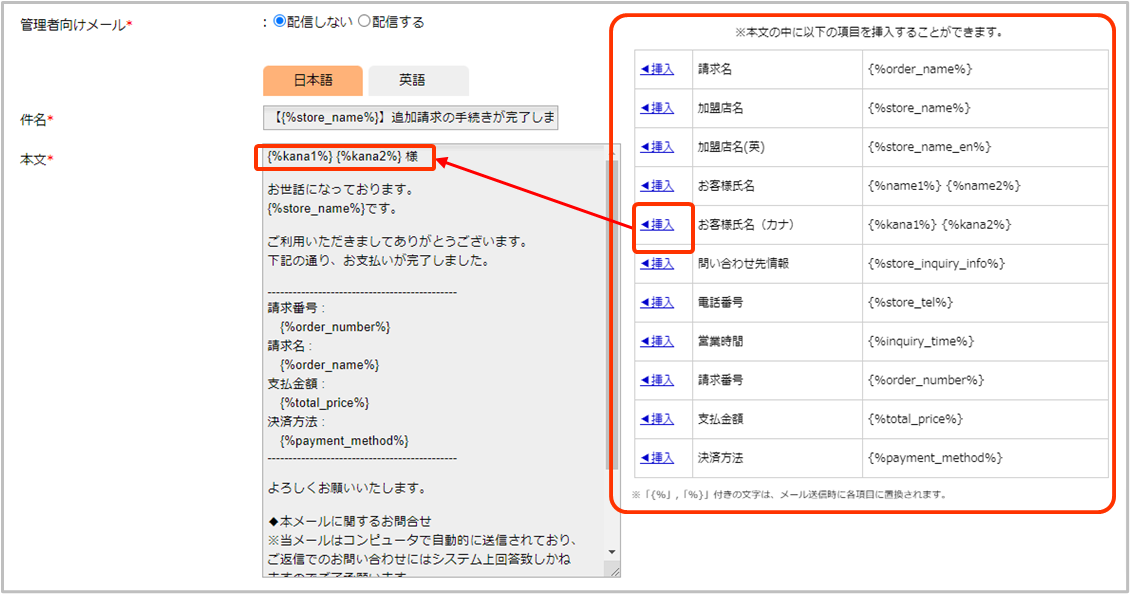Select the 配信しない radio button
Viewport: 1130px width, 594px height.
tap(280, 22)
